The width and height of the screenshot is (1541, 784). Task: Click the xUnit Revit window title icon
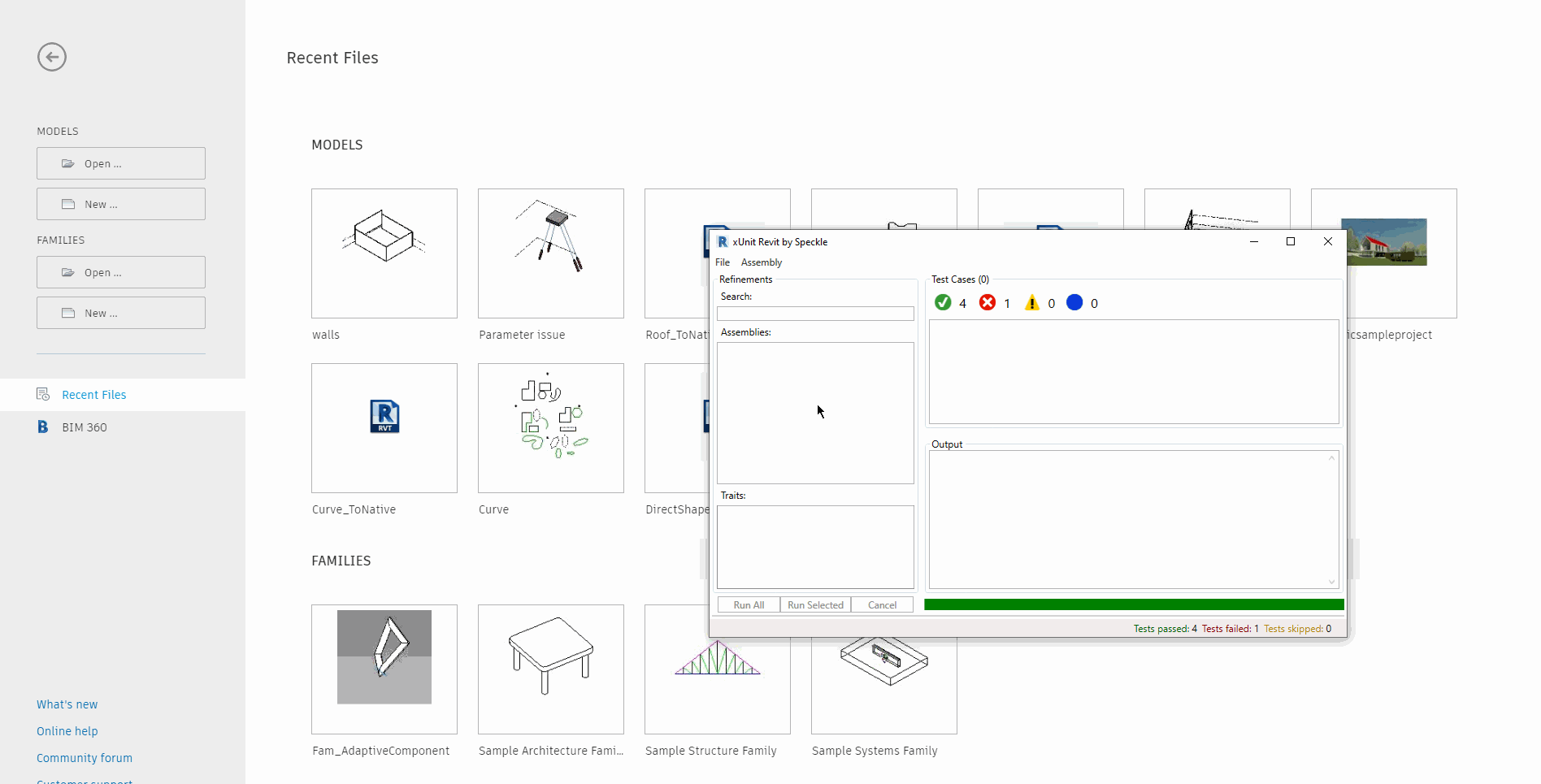(x=722, y=242)
